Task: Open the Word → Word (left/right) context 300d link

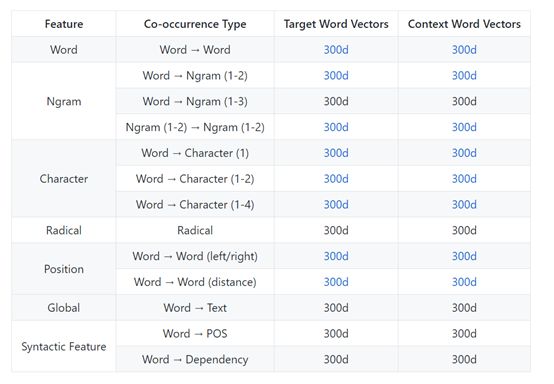Action: pyautogui.click(x=464, y=256)
